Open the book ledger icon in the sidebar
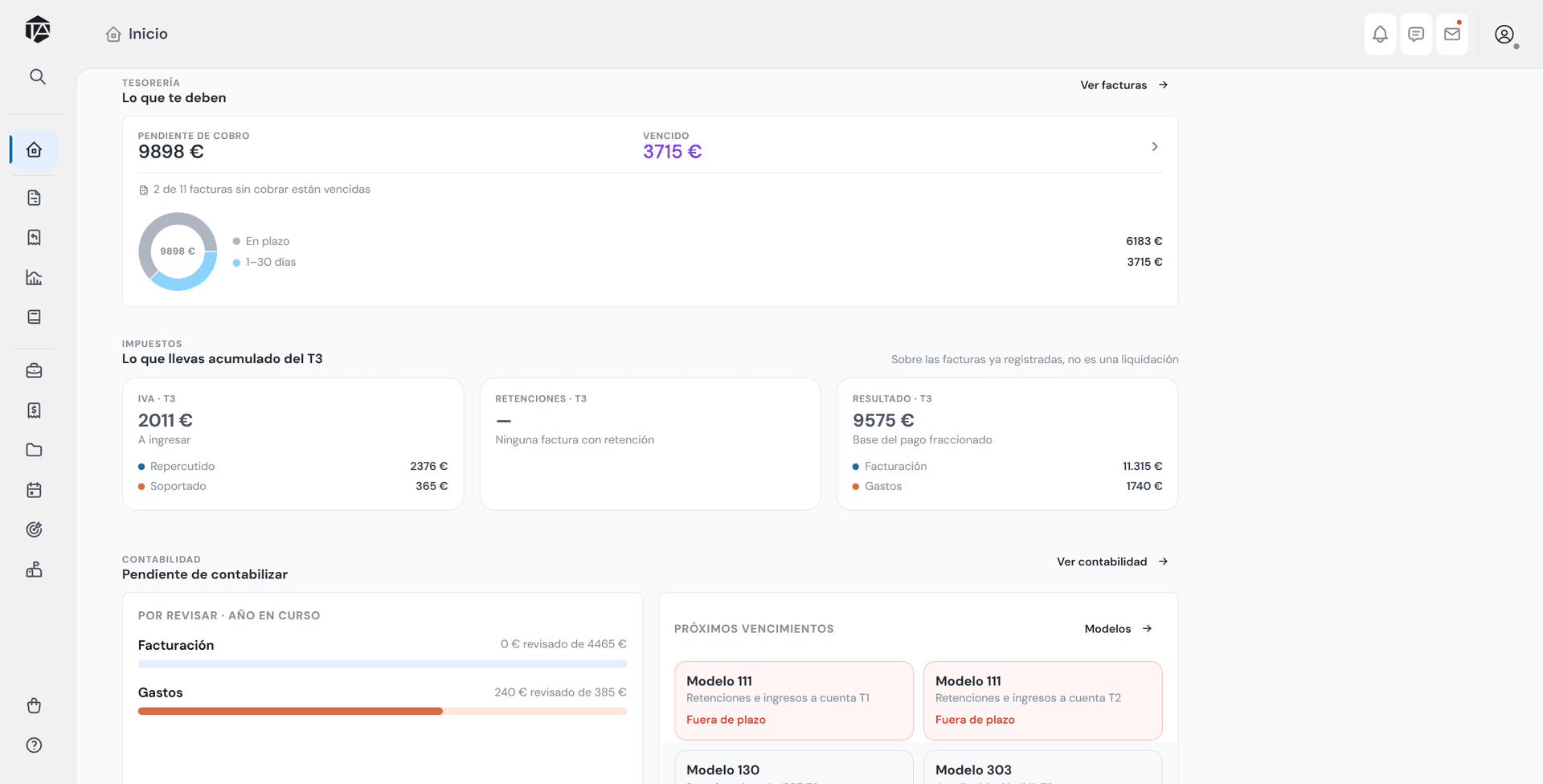Viewport: 1543px width, 784px height. [34, 316]
